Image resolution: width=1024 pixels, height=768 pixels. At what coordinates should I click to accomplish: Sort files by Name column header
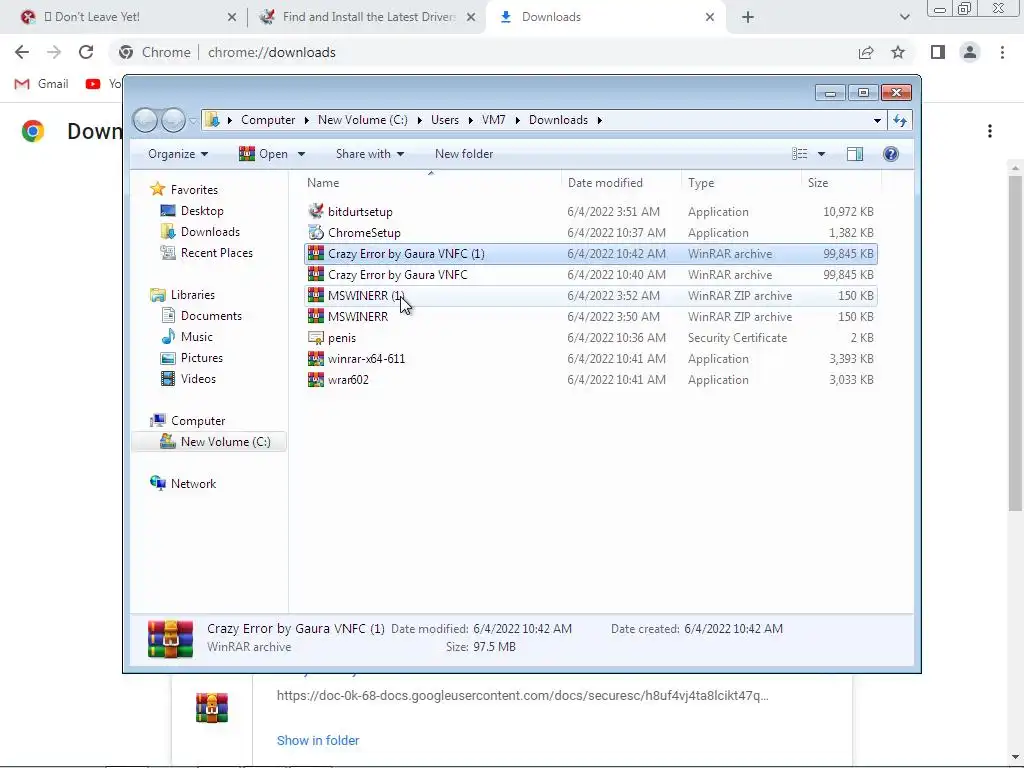pos(431,183)
